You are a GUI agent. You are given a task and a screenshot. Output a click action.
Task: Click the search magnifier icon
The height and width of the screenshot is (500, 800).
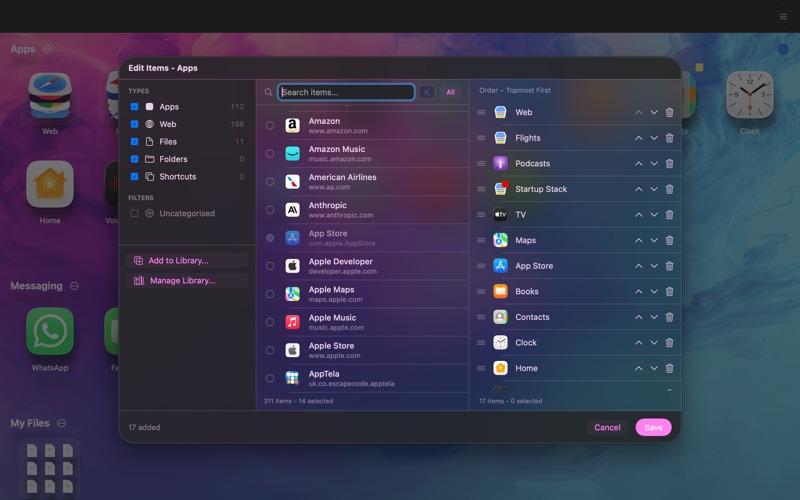pyautogui.click(x=268, y=92)
